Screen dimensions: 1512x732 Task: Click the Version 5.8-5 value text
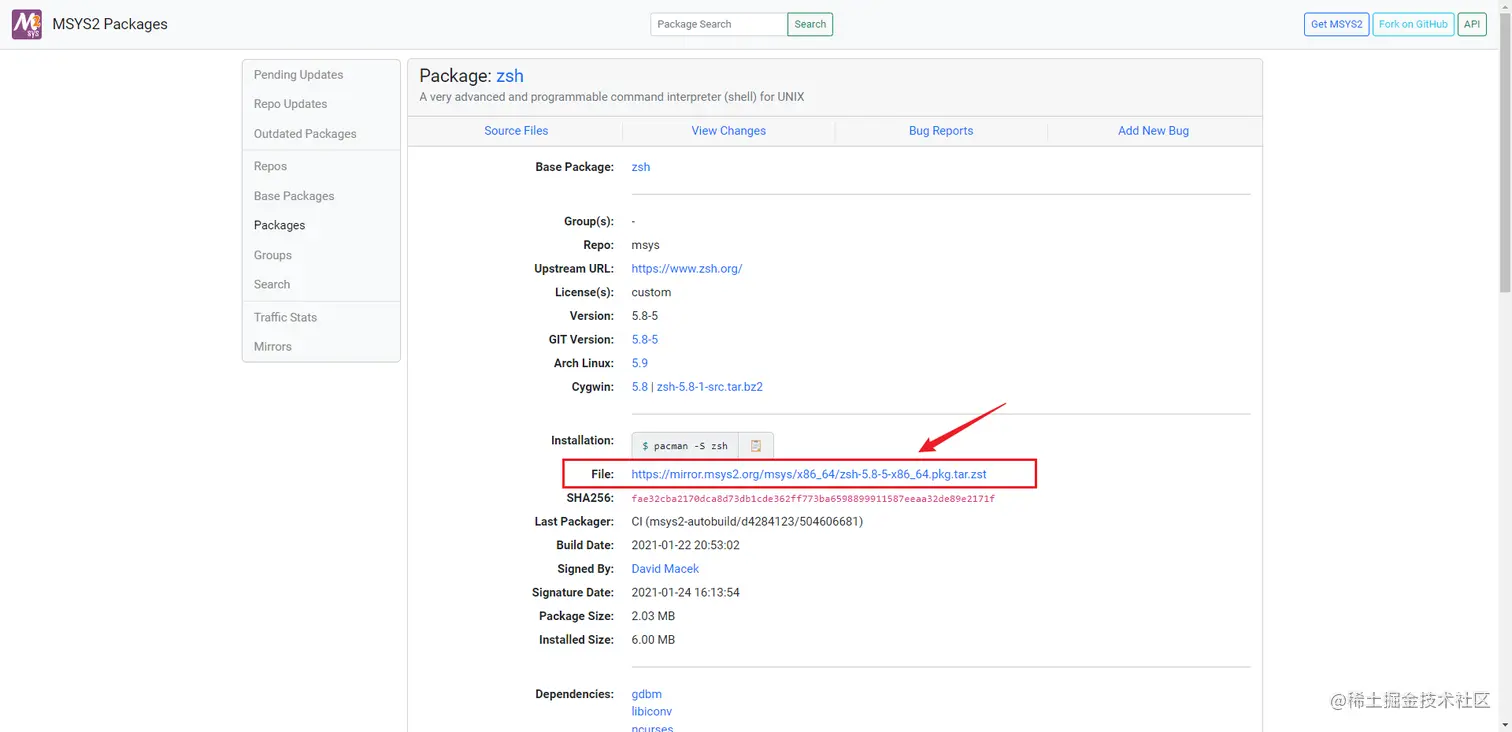(645, 316)
